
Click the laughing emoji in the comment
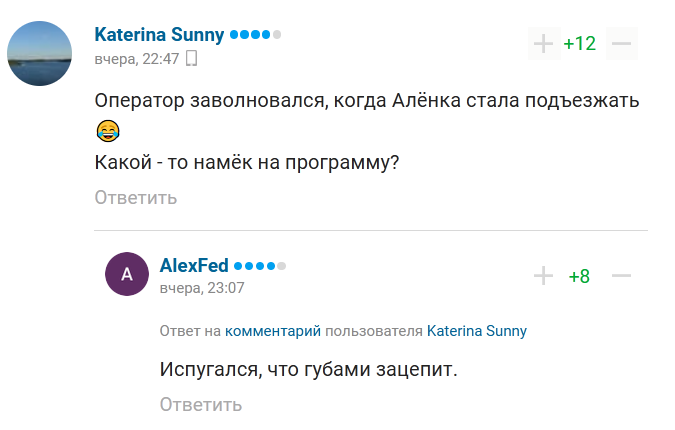pyautogui.click(x=108, y=130)
